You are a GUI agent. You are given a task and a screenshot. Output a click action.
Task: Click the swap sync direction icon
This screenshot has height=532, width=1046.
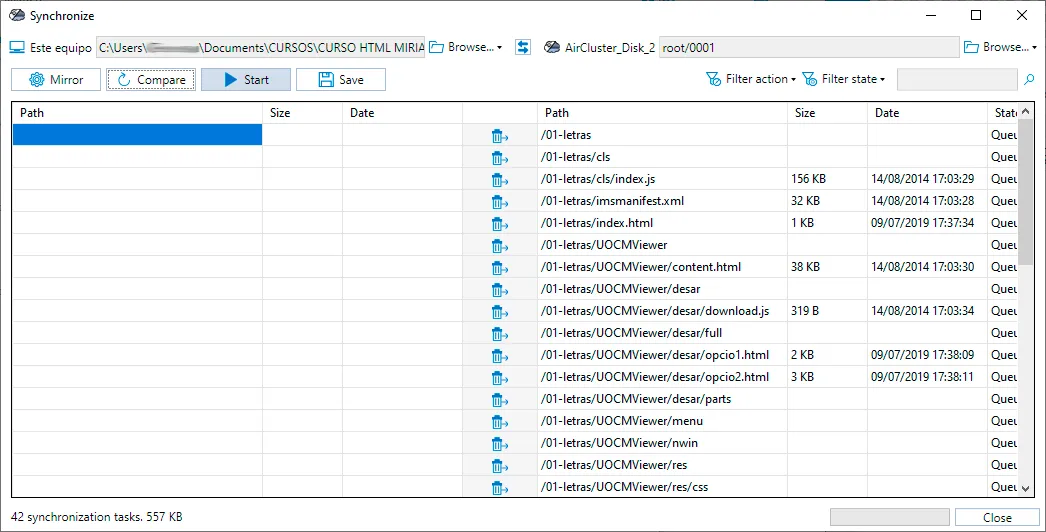click(523, 47)
